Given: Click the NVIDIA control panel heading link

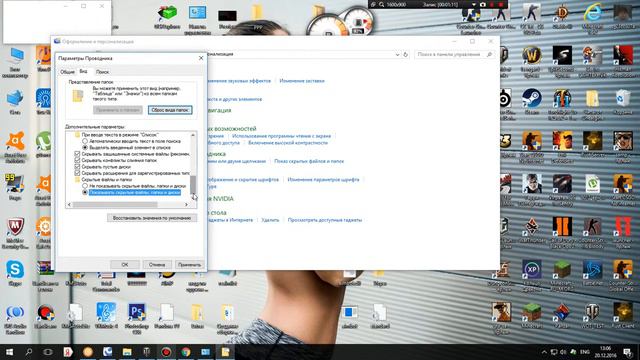Looking at the screenshot, I should pyautogui.click(x=221, y=199).
